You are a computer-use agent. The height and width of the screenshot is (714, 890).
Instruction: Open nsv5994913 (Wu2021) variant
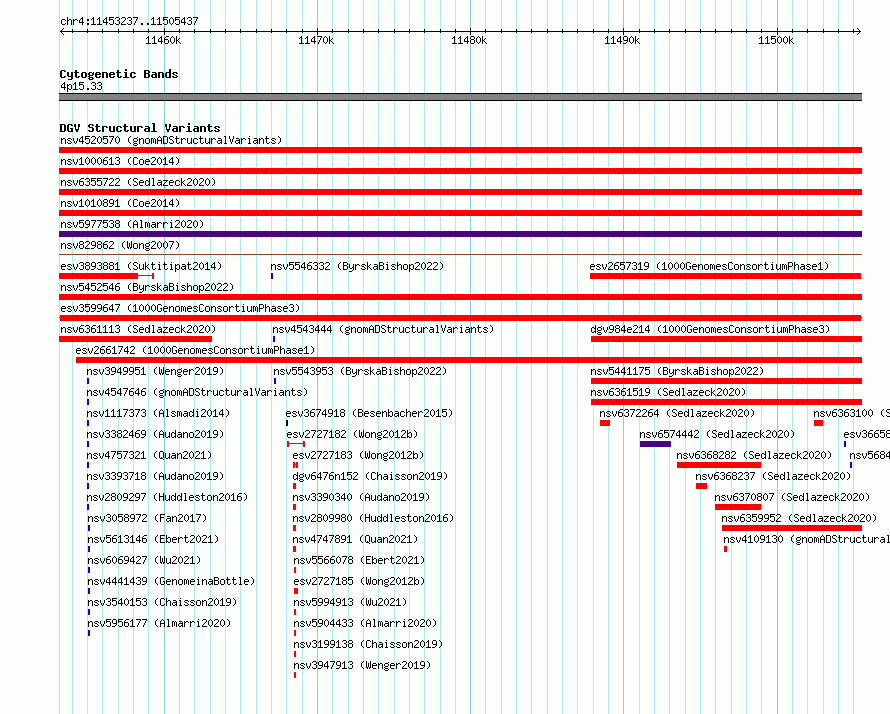pos(350,602)
